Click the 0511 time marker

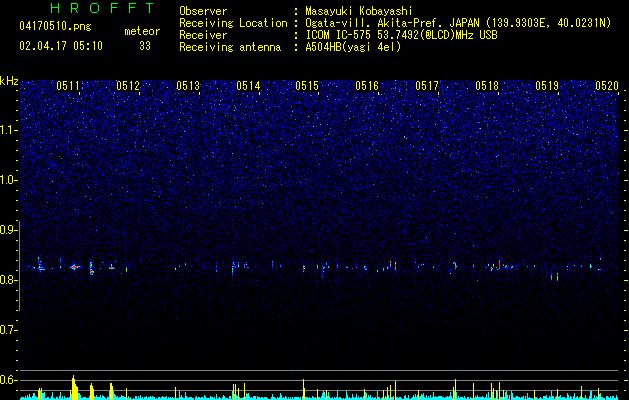(x=68, y=85)
